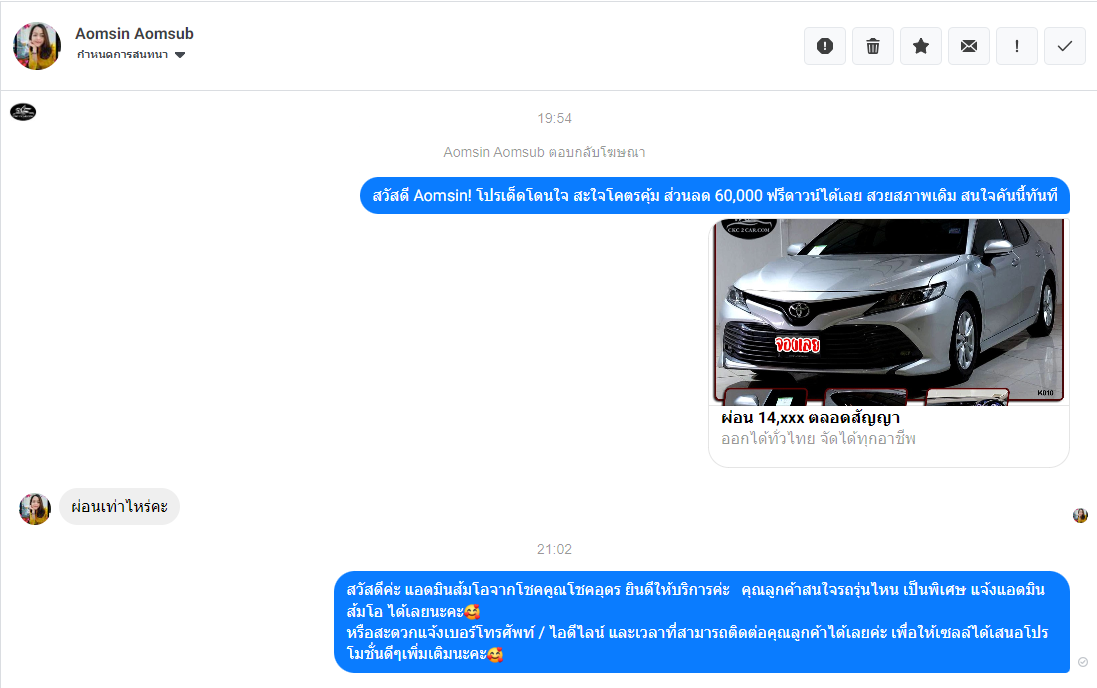This screenshot has width=1097, height=688.
Task: Click the 19:54 timestamp
Action: coord(554,118)
